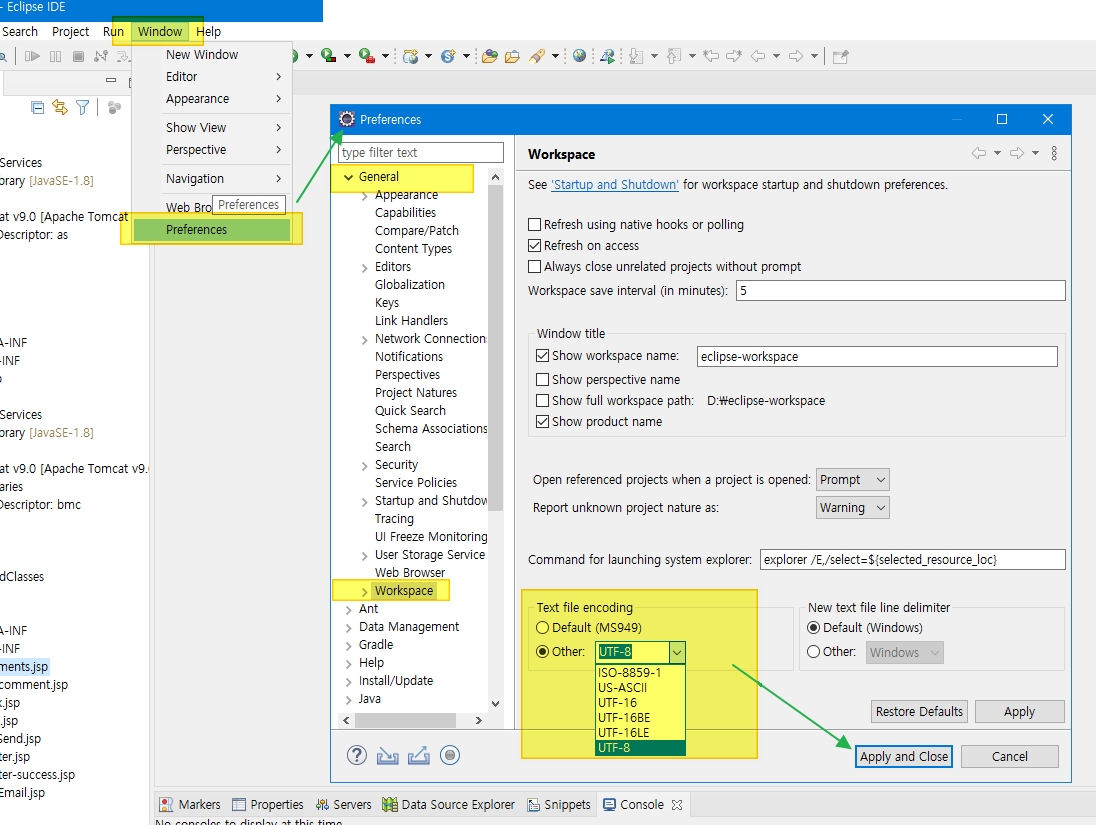Click the Next Annotation icon in toolbar

[x=636, y=56]
